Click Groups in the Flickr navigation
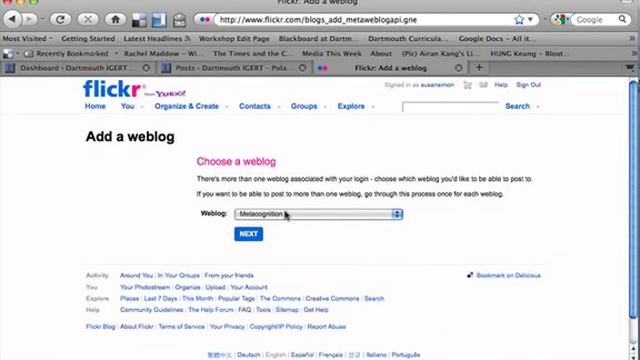640x360 pixels. (304, 106)
